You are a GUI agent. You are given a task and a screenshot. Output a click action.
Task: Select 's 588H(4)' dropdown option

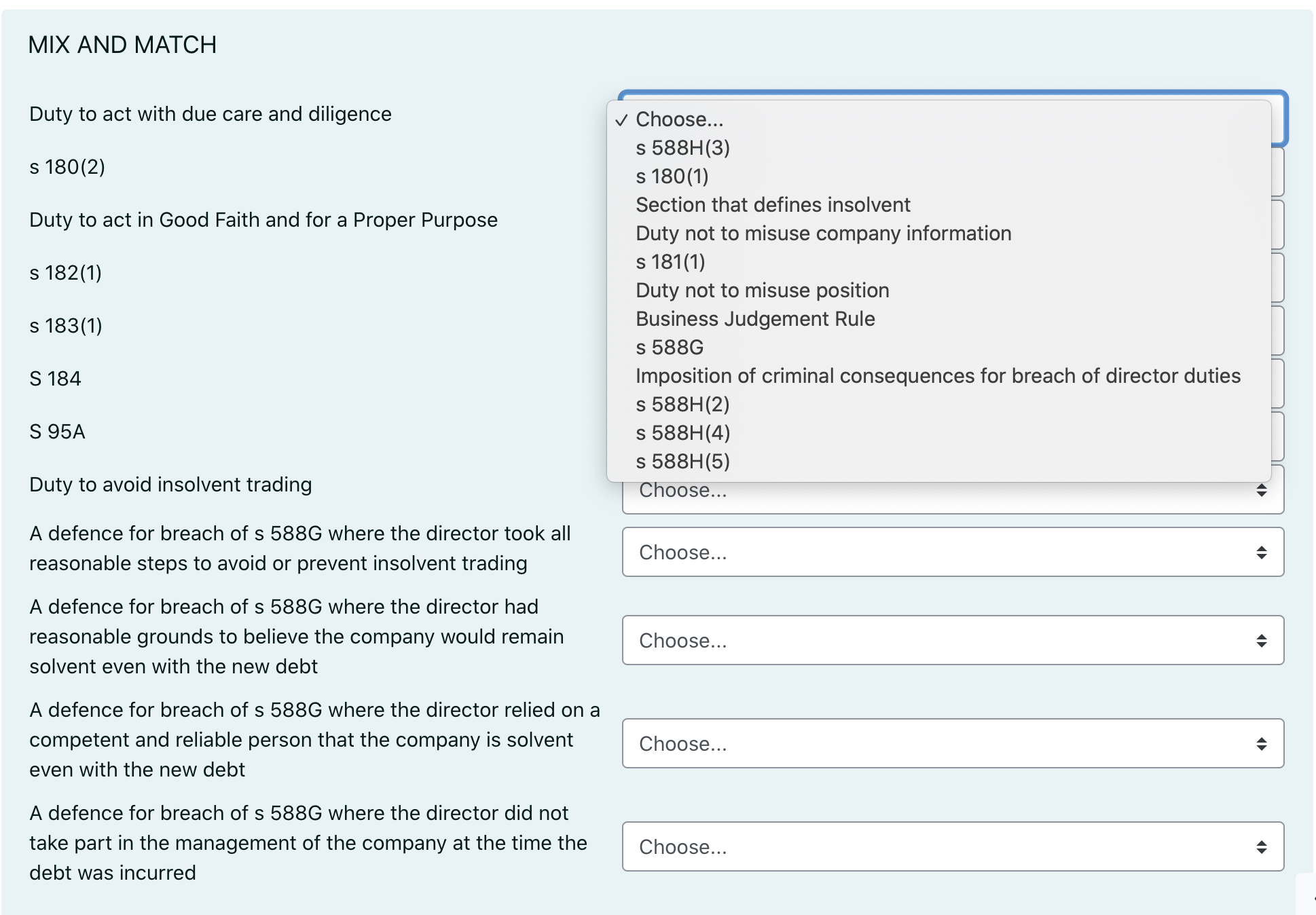click(x=682, y=433)
